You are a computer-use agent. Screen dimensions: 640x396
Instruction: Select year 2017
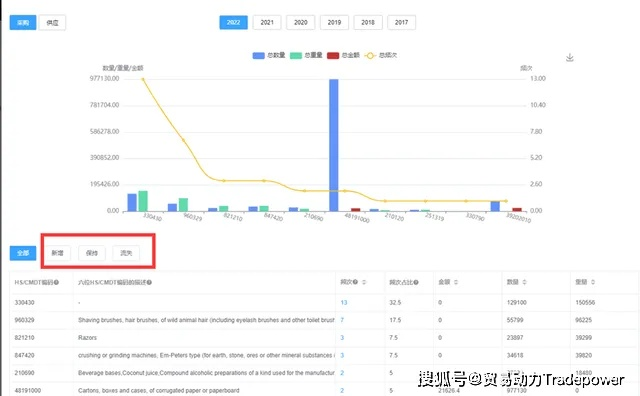[x=401, y=22]
